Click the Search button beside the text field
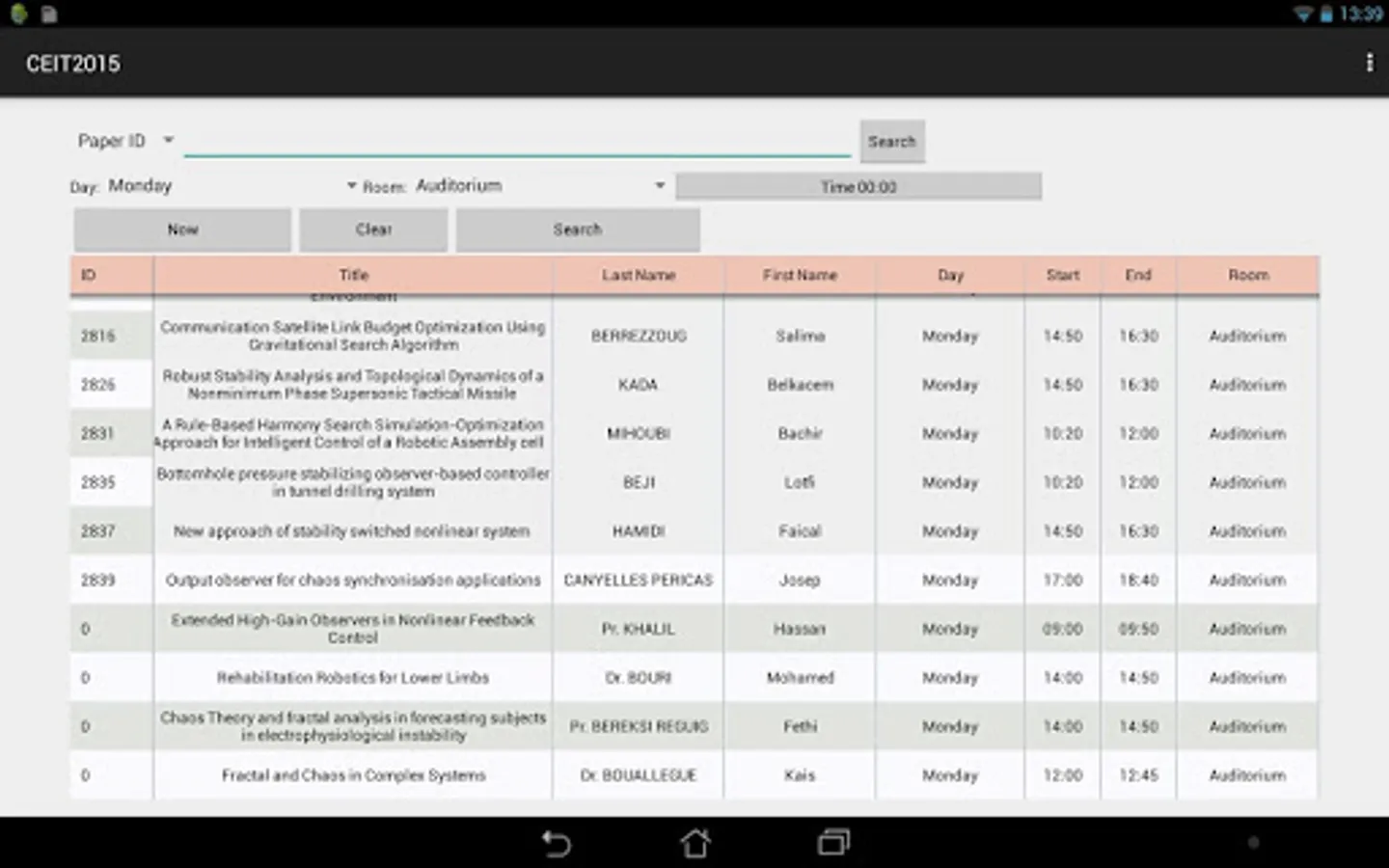Screen dimensions: 1389x868 (x=892, y=142)
